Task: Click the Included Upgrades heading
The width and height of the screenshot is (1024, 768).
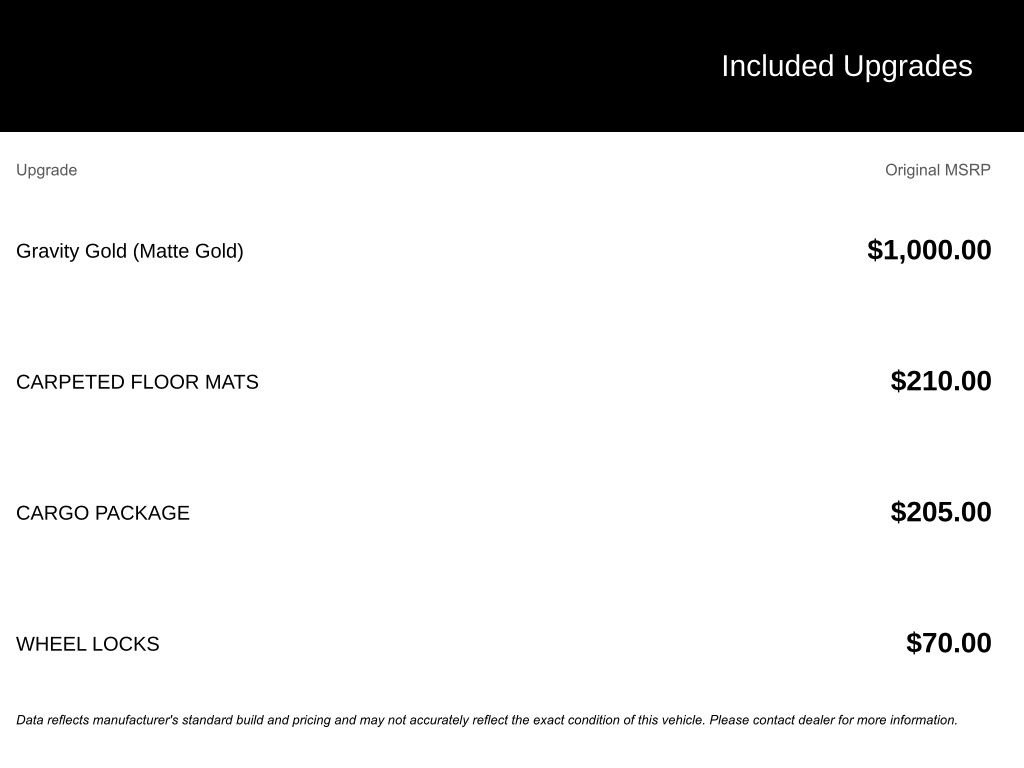Action: click(846, 66)
